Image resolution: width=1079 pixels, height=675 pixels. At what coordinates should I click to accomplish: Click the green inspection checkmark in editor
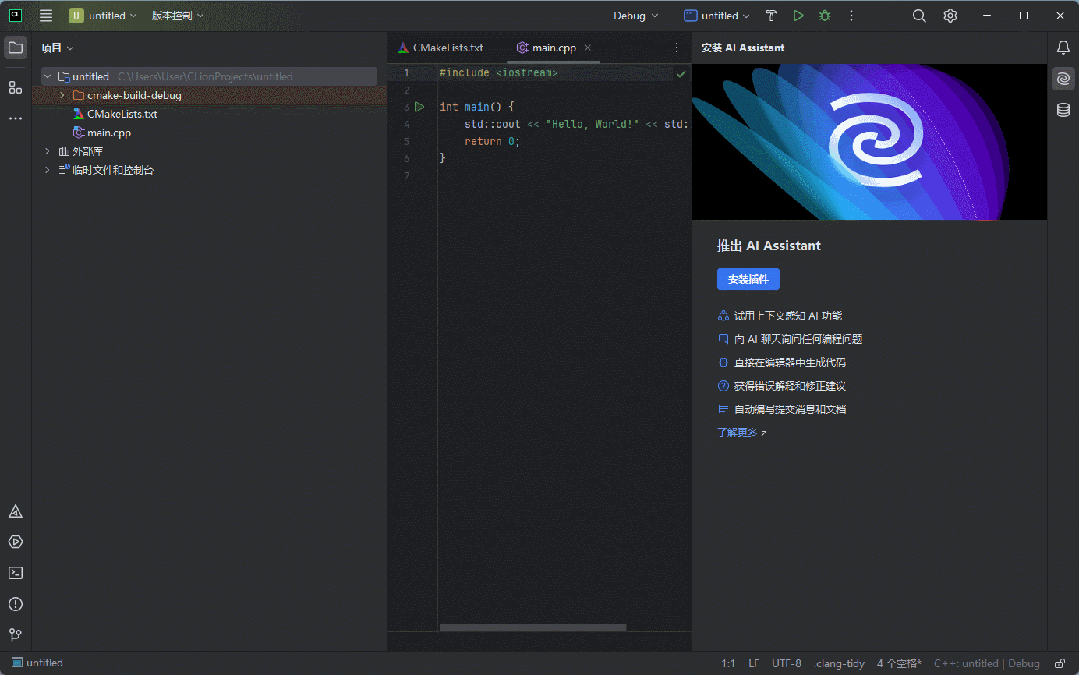tap(681, 74)
